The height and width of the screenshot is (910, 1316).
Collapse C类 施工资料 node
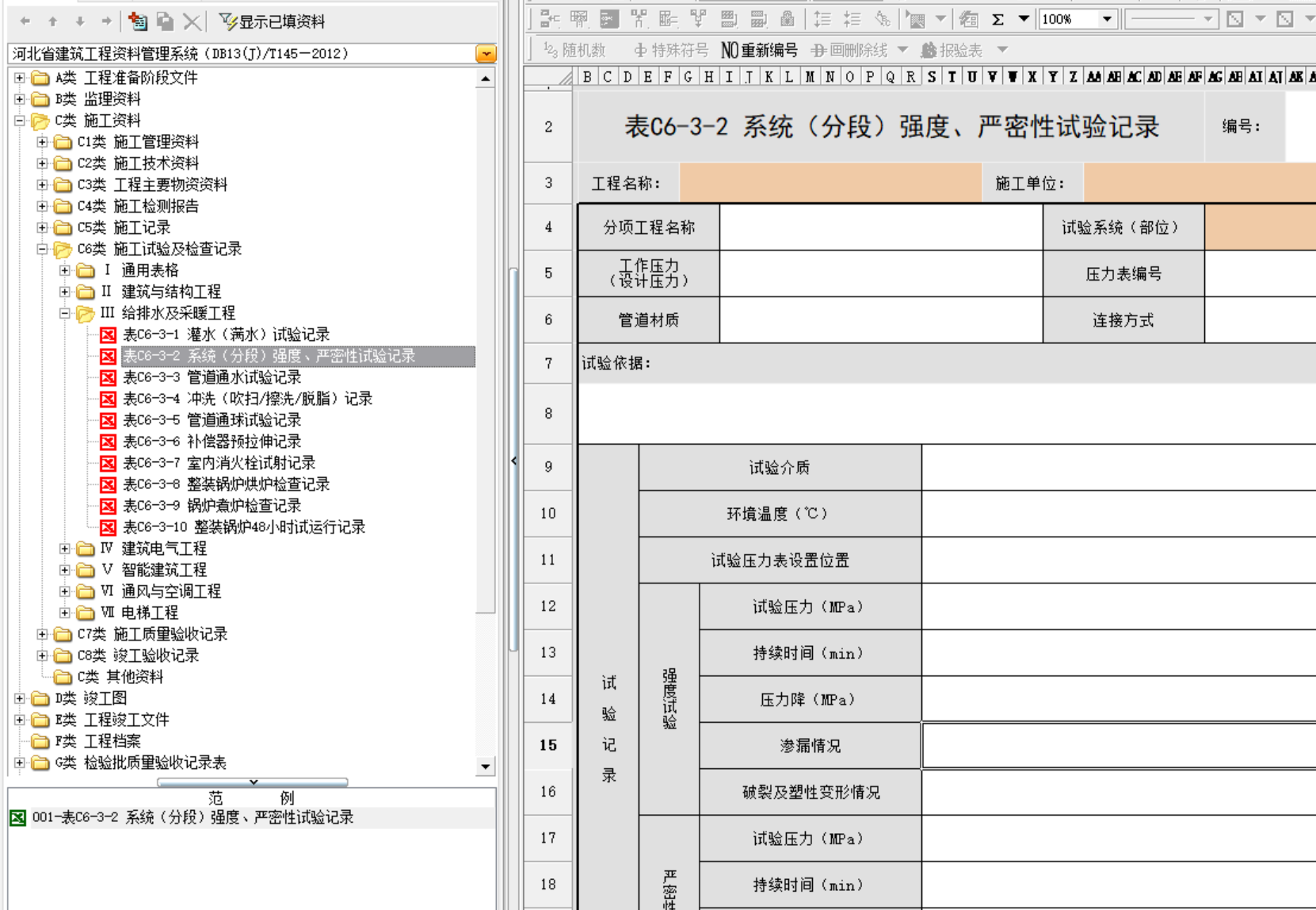(20, 120)
